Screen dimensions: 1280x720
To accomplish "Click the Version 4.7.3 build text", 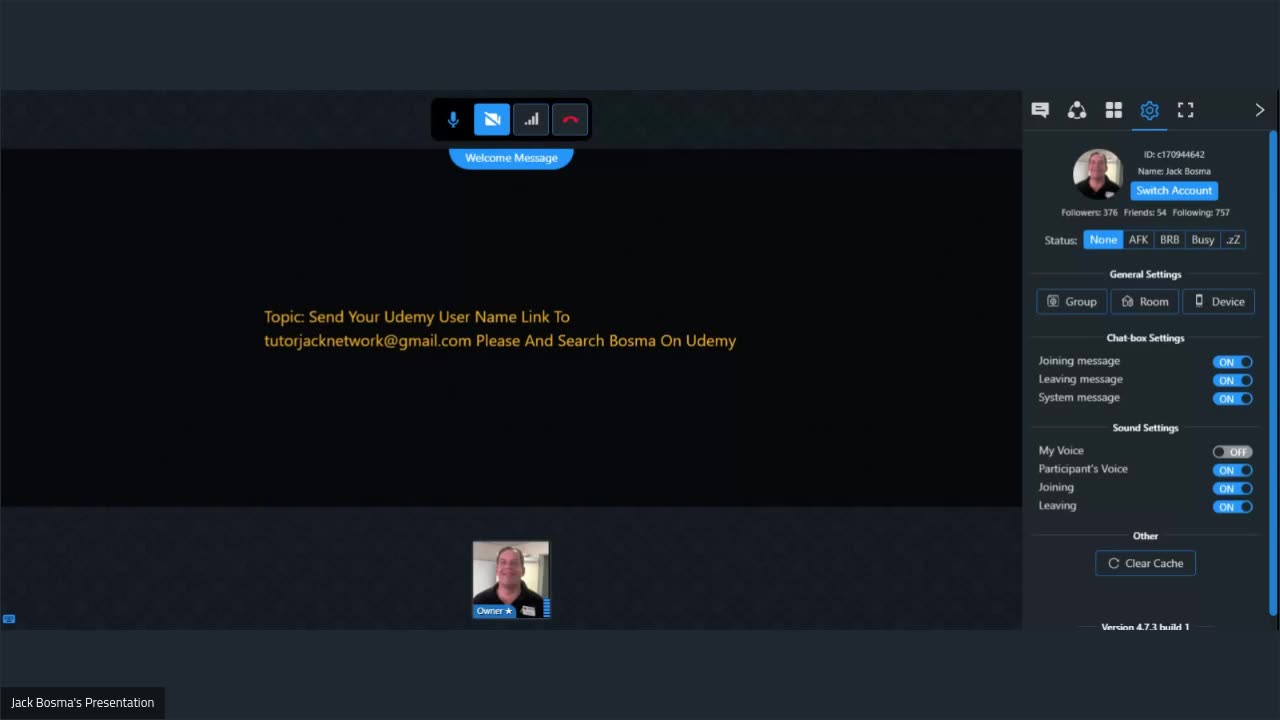I will 1145,627.
